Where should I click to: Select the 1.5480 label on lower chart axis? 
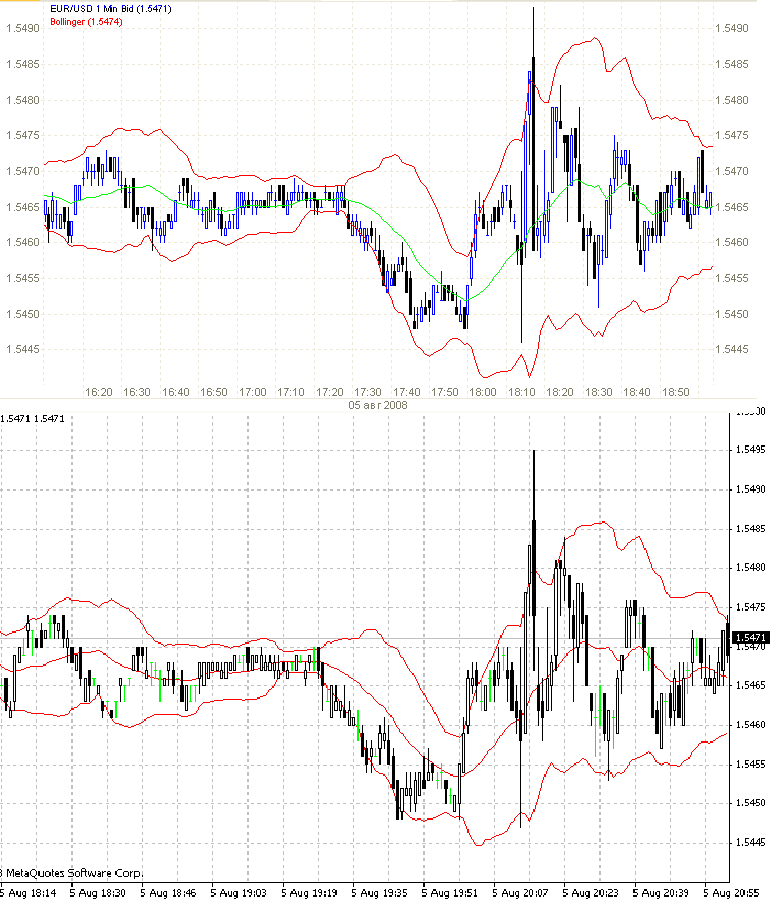click(751, 567)
